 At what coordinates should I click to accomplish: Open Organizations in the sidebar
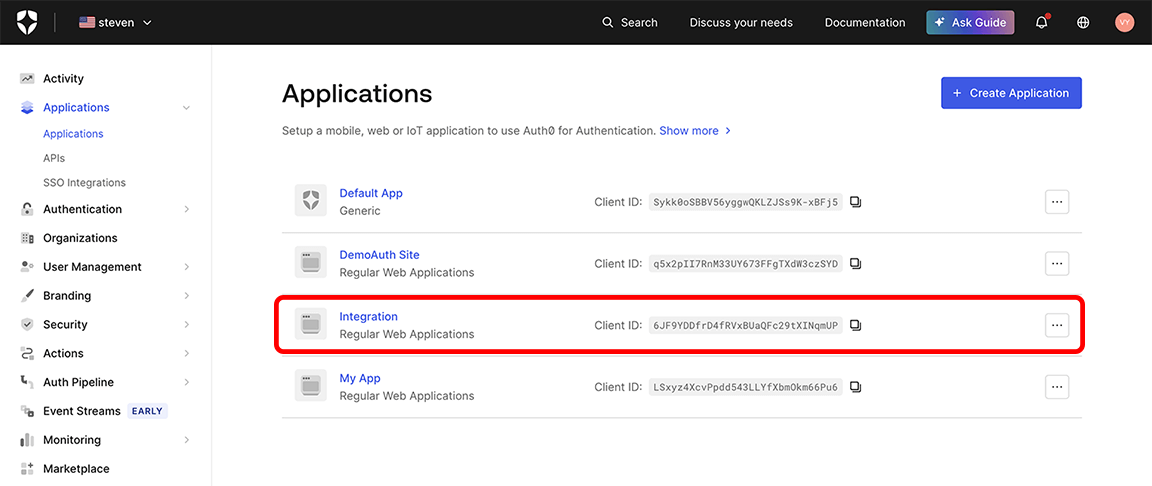80,238
